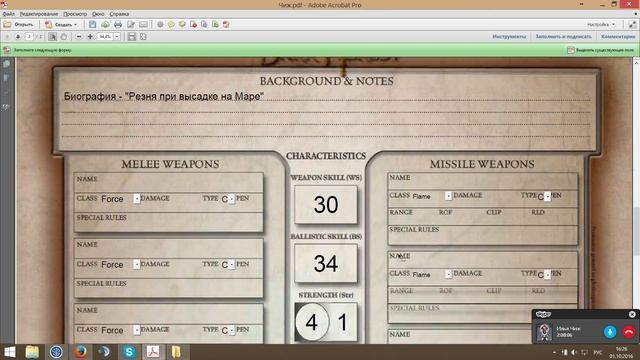Open first melee weapon Class Force dropdown
Screen dimensions: 640x360
point(137,198)
